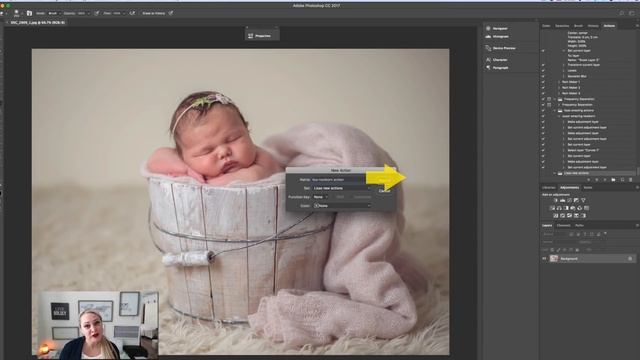This screenshot has height=360, width=640.
Task: Open the Character panel icon
Action: point(488,60)
